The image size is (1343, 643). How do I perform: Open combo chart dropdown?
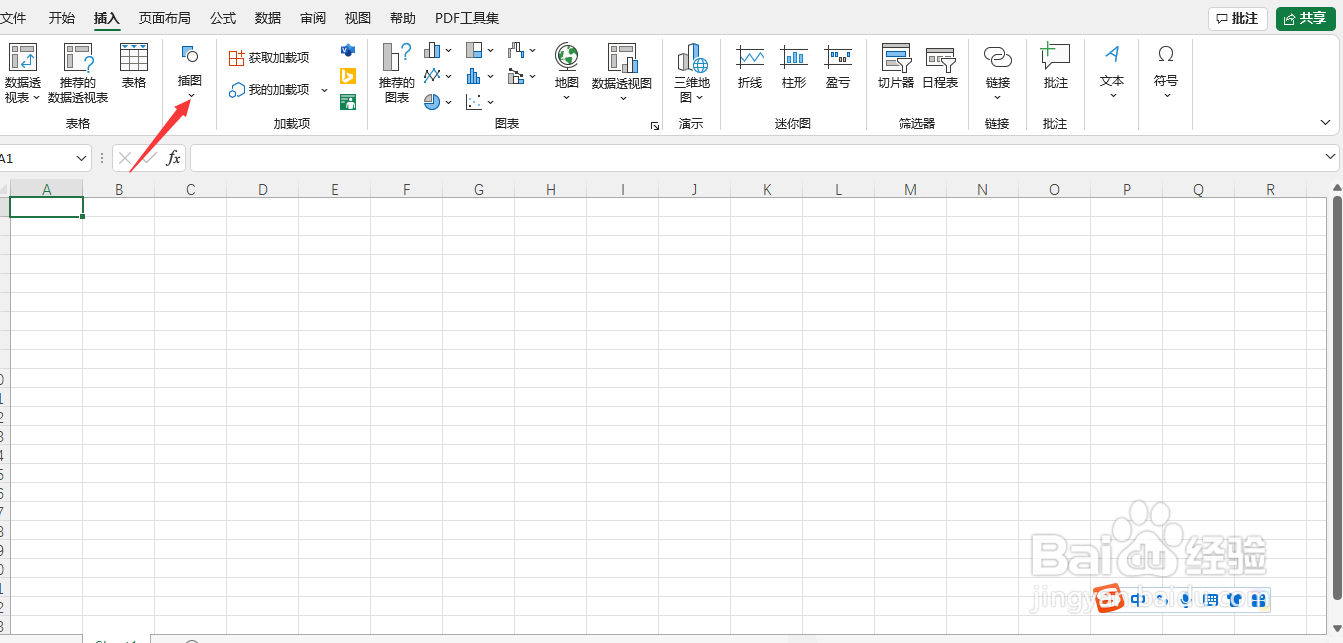[x=522, y=76]
